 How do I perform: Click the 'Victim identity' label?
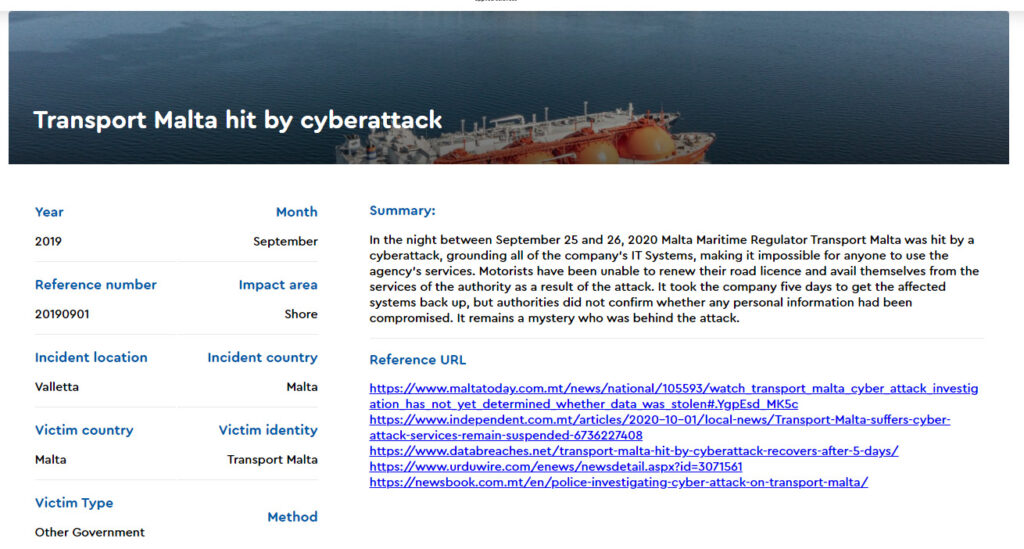point(268,431)
